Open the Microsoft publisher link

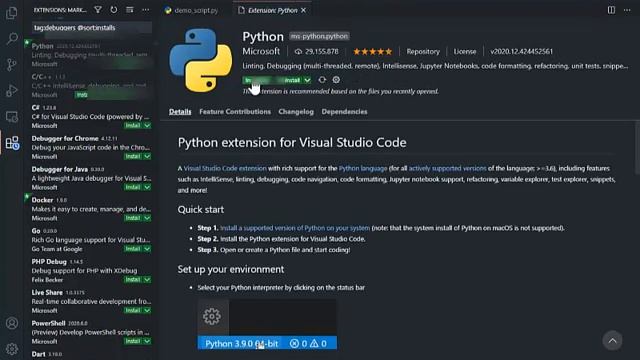pos(261,51)
